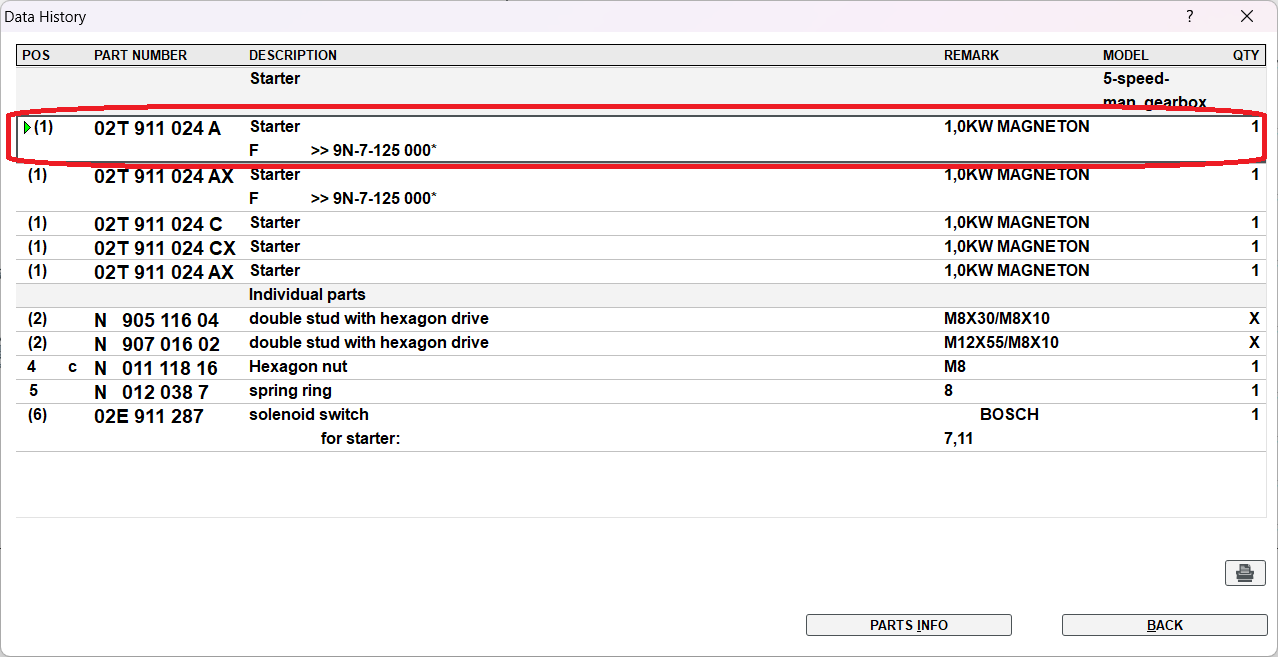The image size is (1278, 657).
Task: Click the PART NUMBER column header
Action: tap(140, 56)
